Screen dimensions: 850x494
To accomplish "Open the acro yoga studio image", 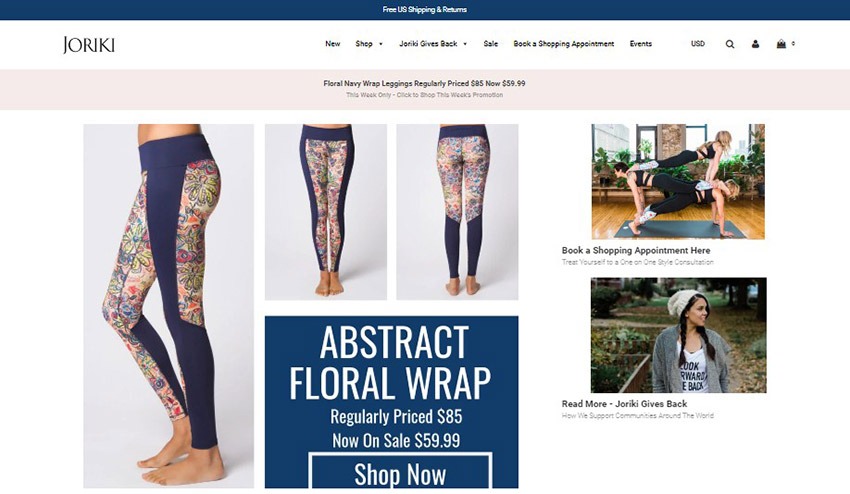I will pyautogui.click(x=678, y=182).
